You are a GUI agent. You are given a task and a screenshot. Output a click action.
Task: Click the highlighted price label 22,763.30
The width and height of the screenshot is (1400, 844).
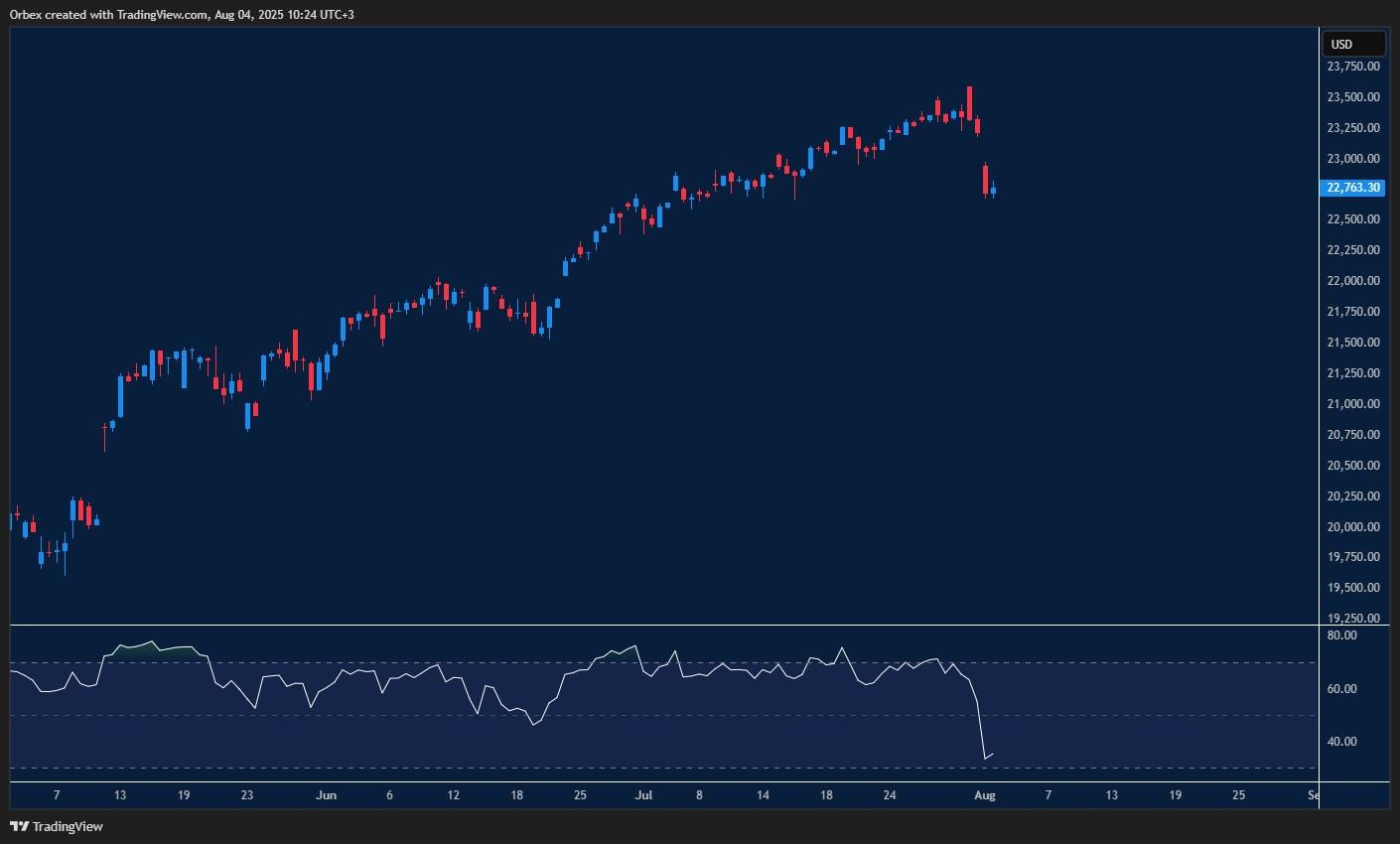point(1353,188)
